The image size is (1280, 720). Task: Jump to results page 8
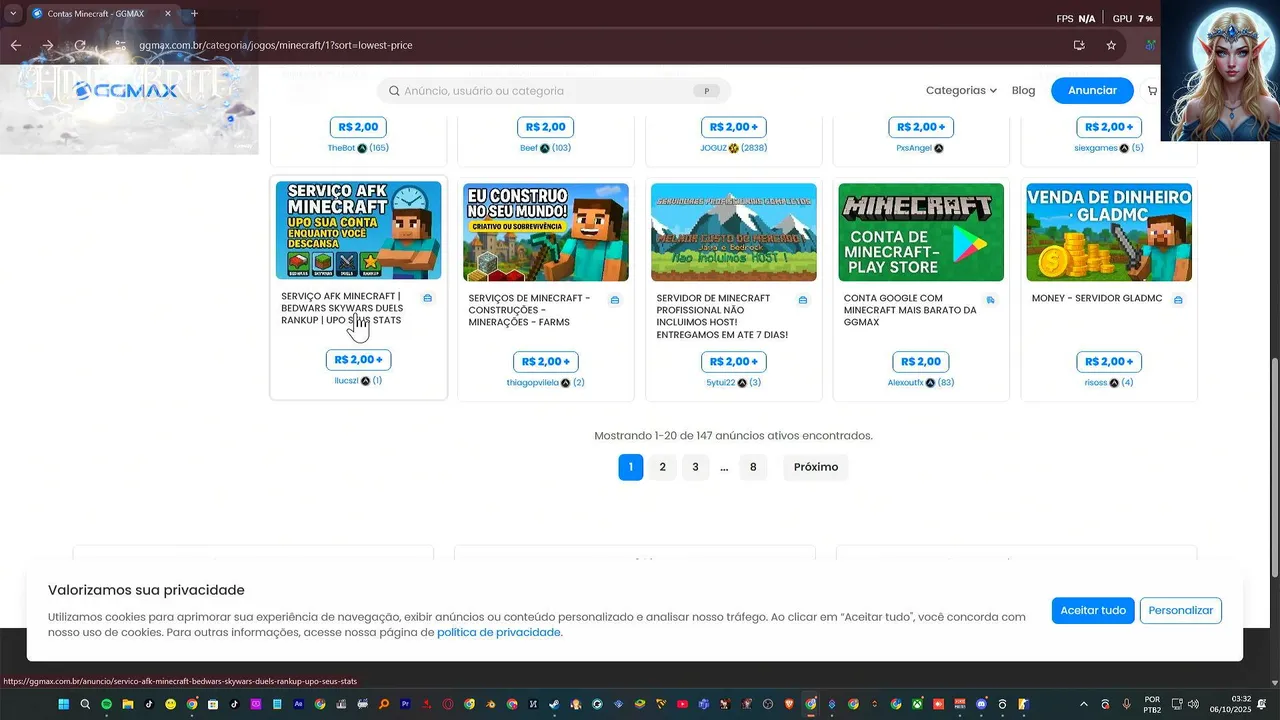[x=753, y=467]
